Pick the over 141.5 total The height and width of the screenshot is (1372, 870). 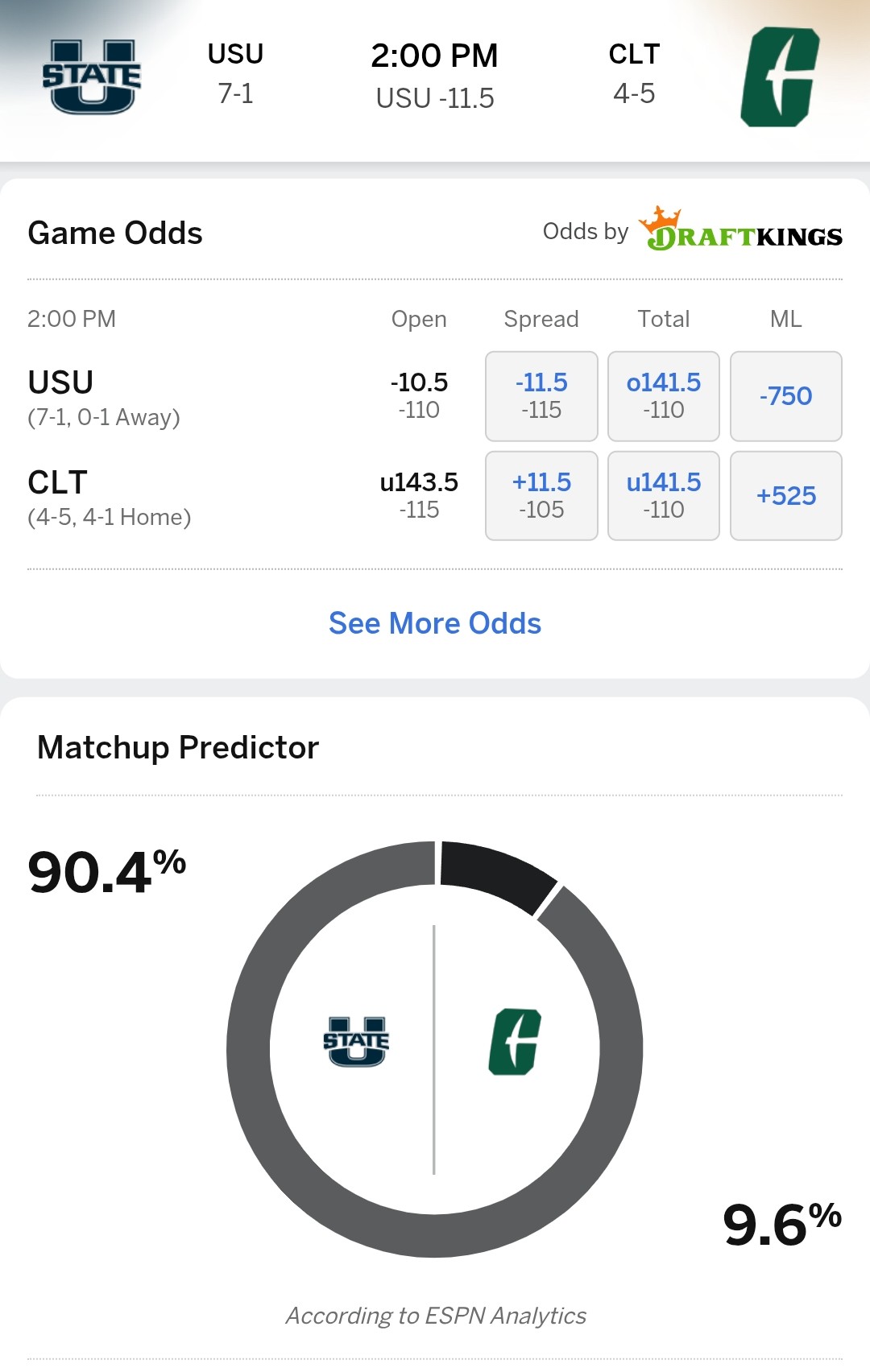click(664, 396)
